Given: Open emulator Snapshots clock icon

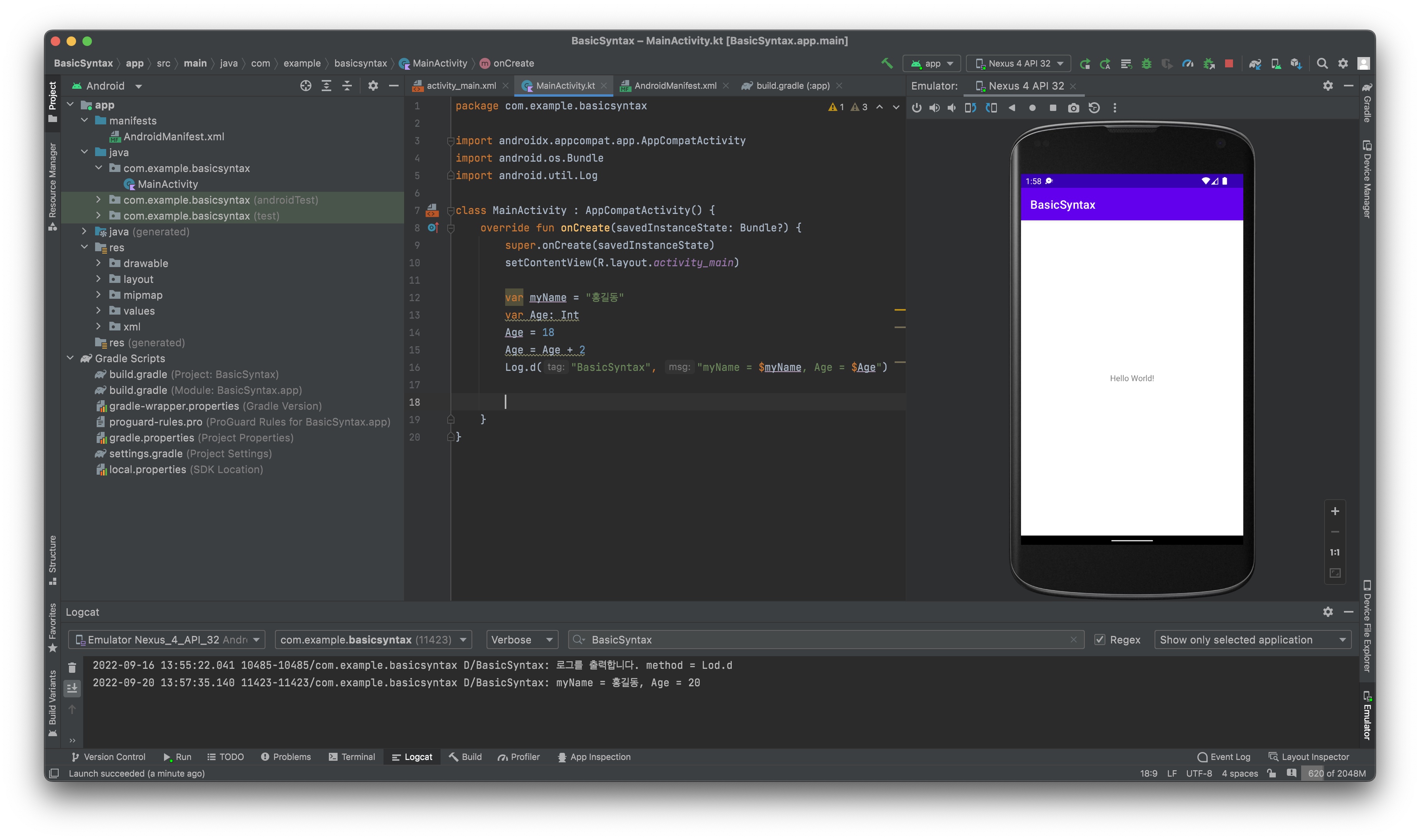Looking at the screenshot, I should (x=1094, y=107).
